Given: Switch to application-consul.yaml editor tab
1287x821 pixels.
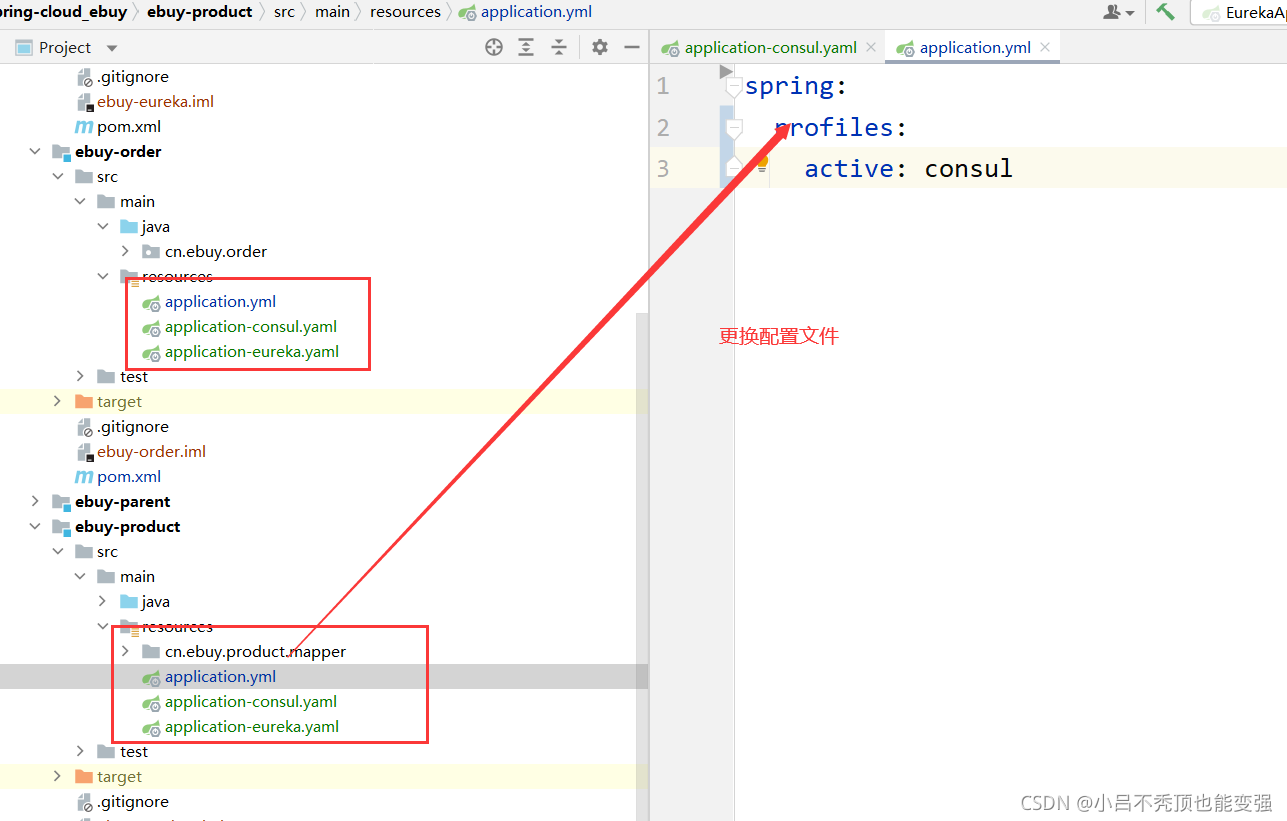Looking at the screenshot, I should pos(771,47).
